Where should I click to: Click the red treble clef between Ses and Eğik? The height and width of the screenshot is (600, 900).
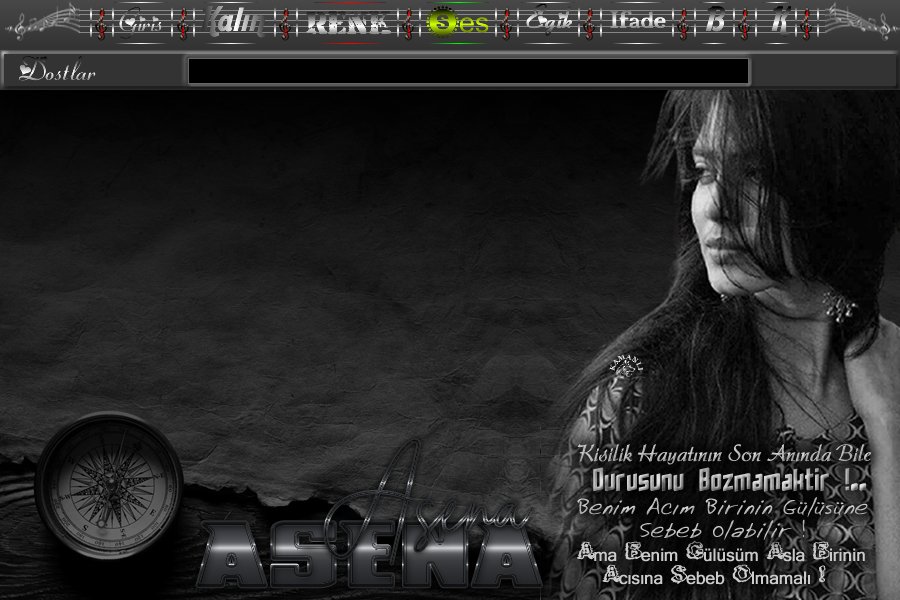click(506, 23)
